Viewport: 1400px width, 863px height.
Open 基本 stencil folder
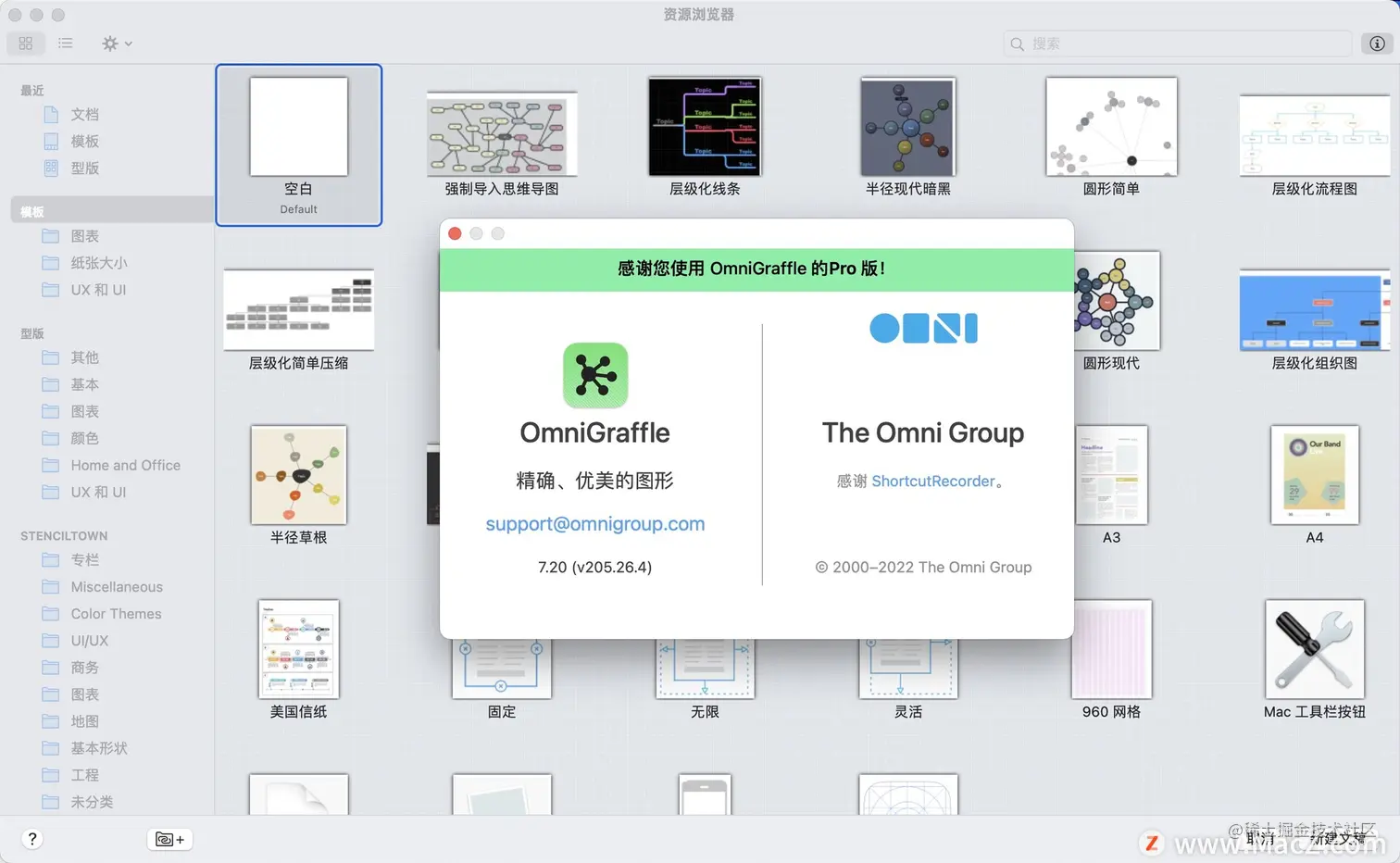click(84, 384)
